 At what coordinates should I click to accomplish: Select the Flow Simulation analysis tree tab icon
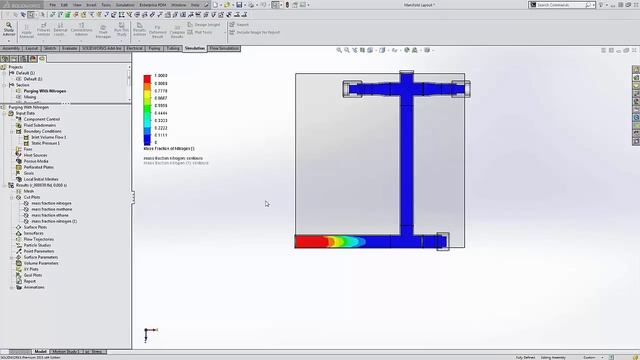tap(42, 59)
